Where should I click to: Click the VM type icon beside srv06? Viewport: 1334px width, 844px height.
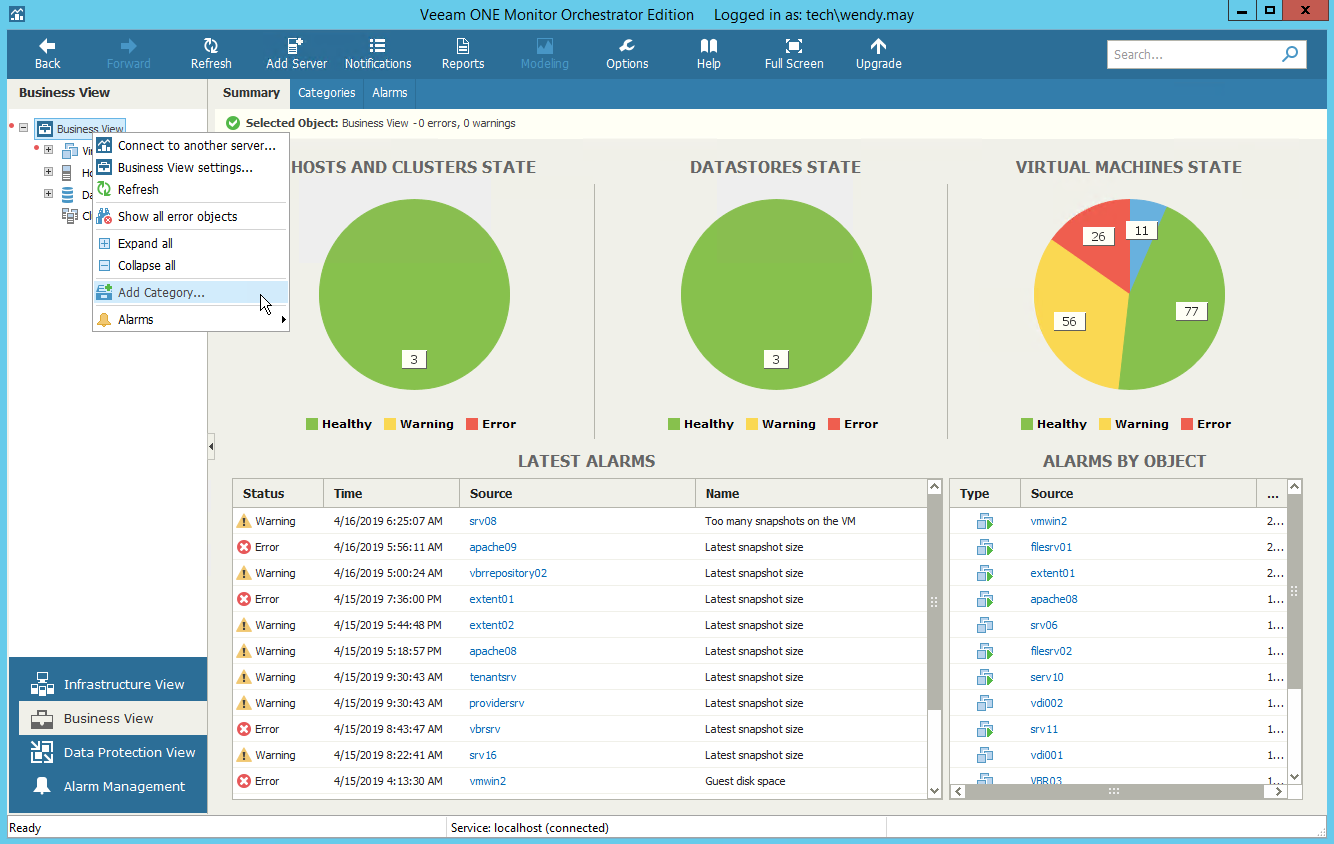[x=985, y=625]
